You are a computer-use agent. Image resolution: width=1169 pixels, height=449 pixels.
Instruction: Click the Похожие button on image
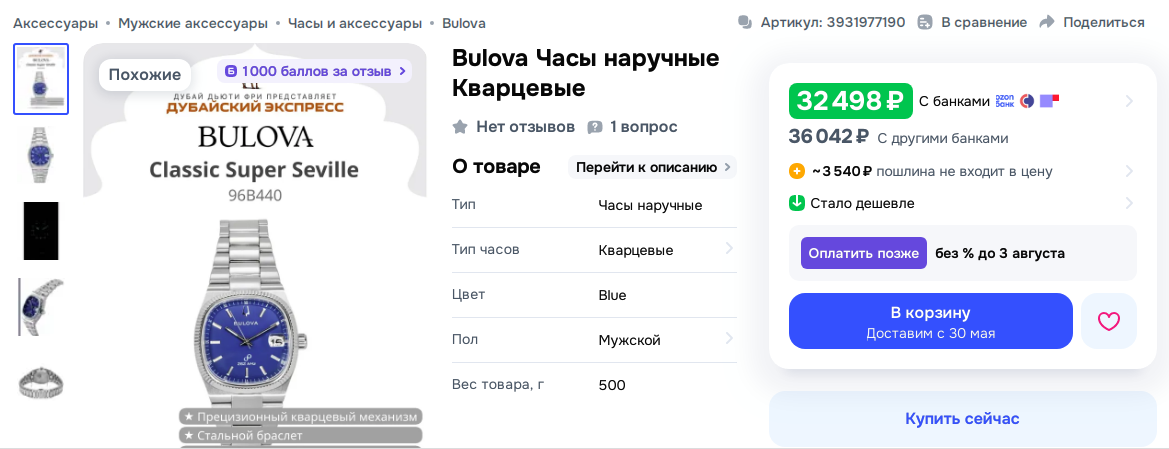click(145, 75)
